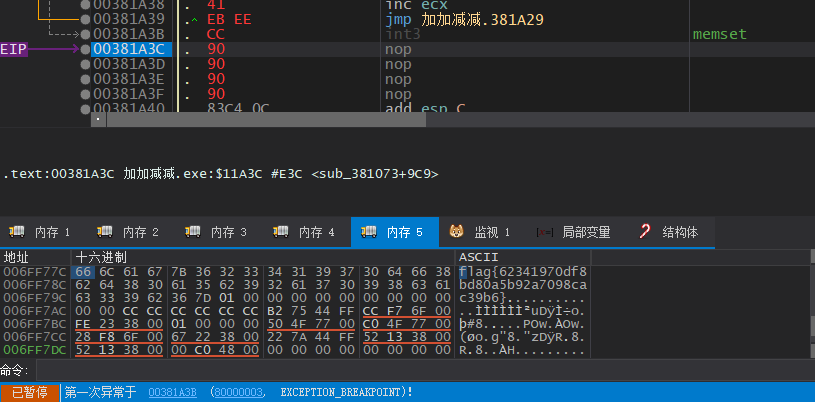Click the 内存 2 tab memory icon
Screen dimensions: 815x402
click(x=107, y=232)
